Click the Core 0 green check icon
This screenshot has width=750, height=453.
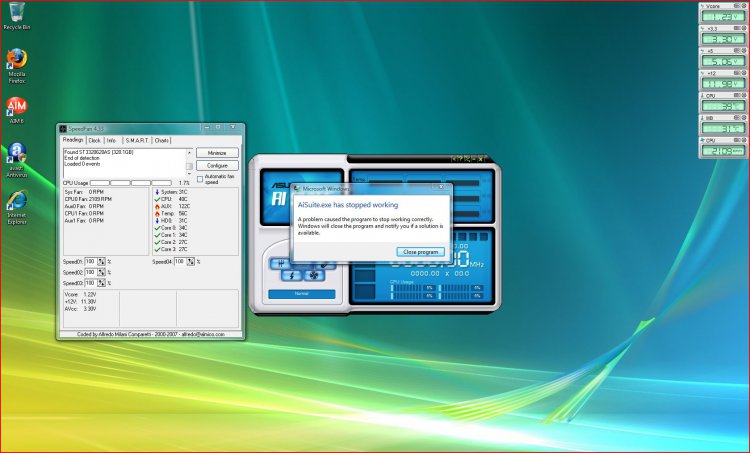157,228
